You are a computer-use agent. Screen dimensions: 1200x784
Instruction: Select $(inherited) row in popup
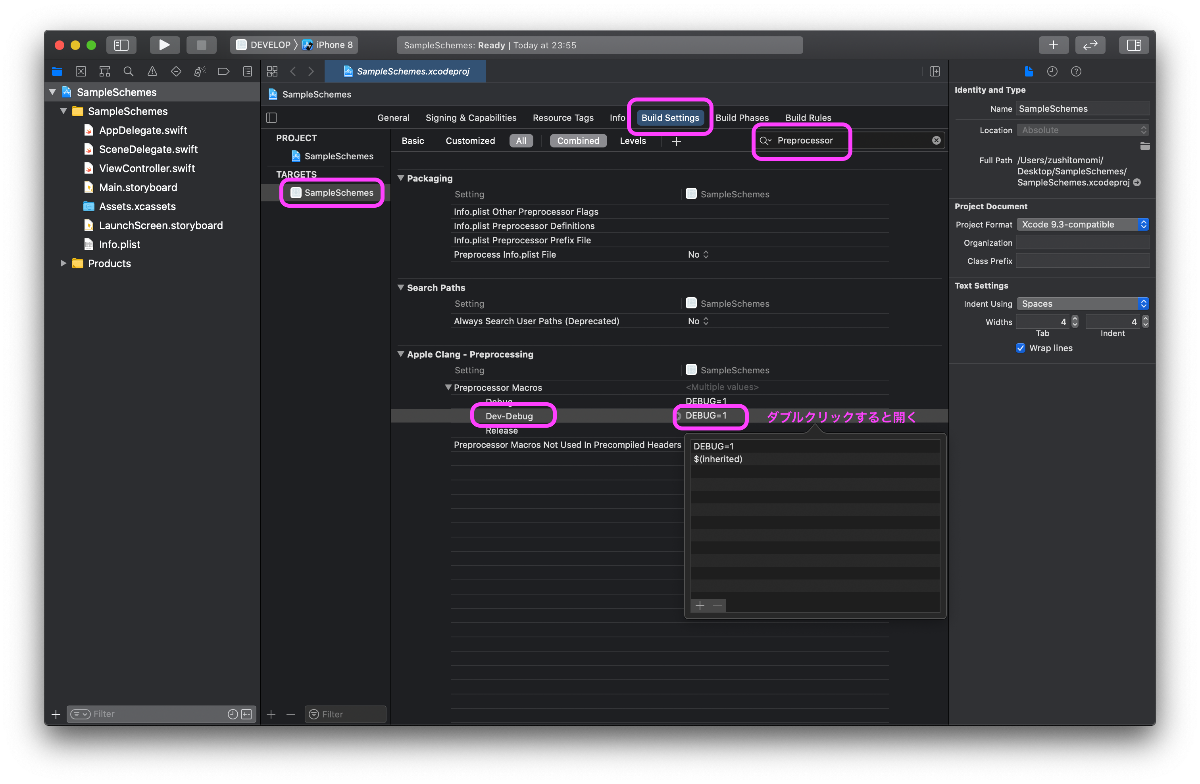[x=814, y=459]
